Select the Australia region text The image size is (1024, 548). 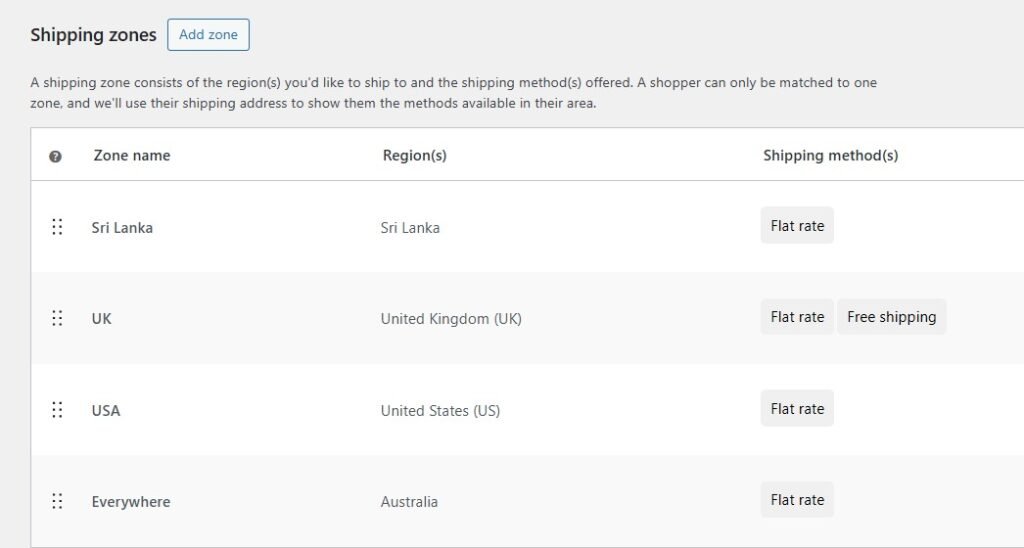[x=409, y=502]
